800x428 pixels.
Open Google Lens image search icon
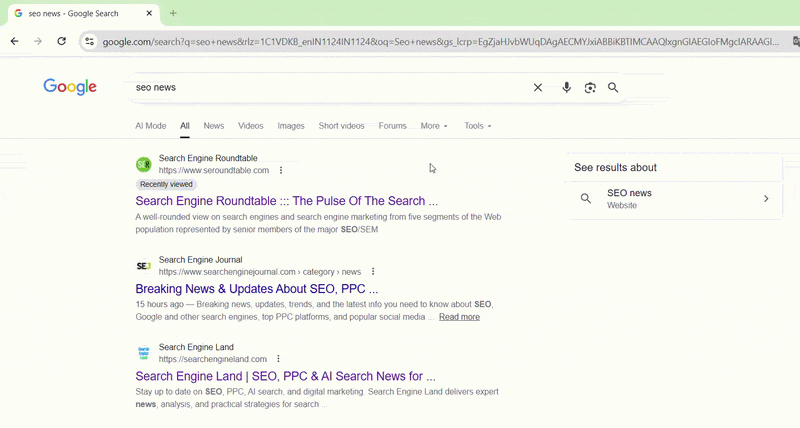[x=590, y=88]
